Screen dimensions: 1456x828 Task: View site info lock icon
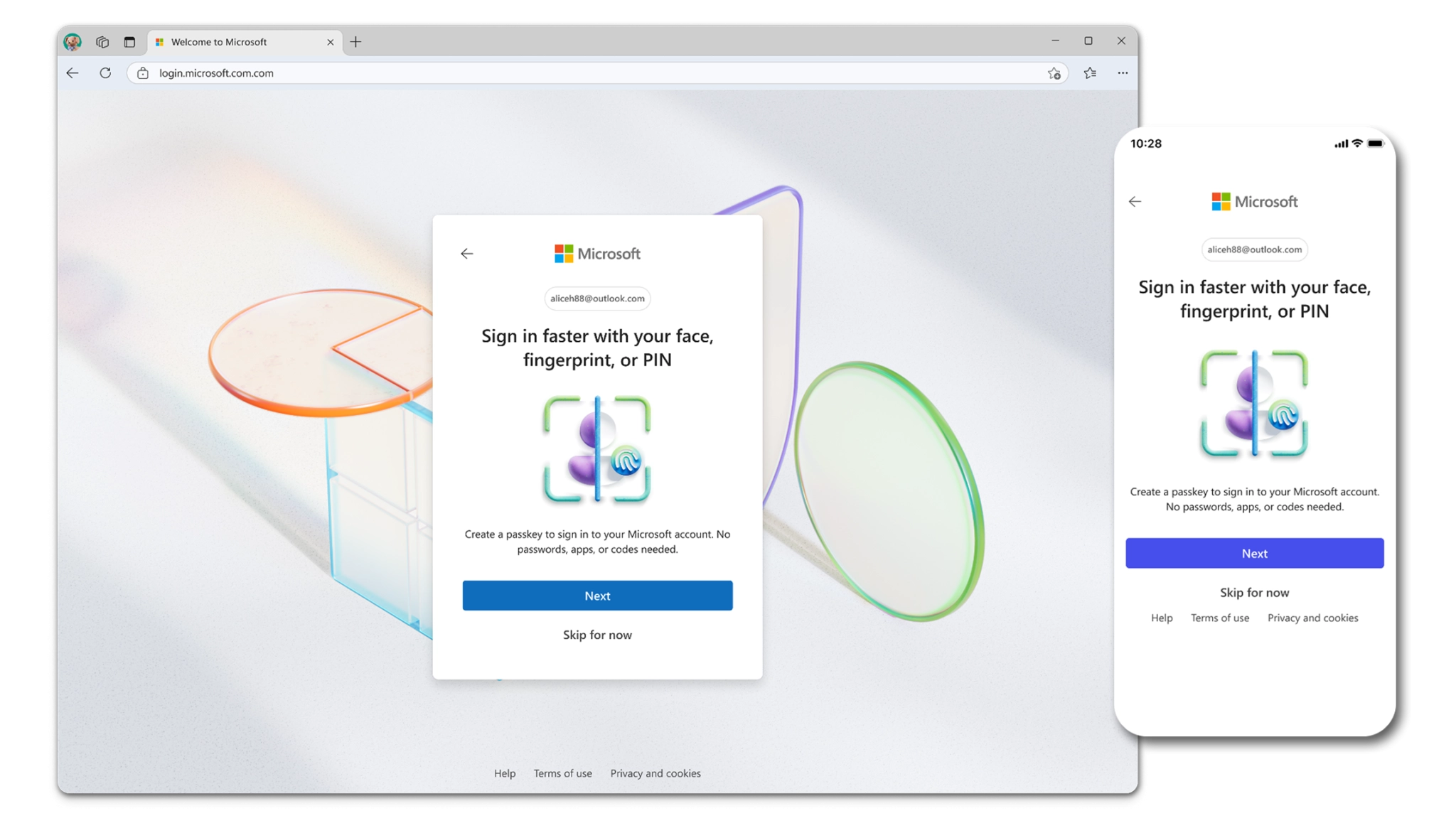coord(143,73)
